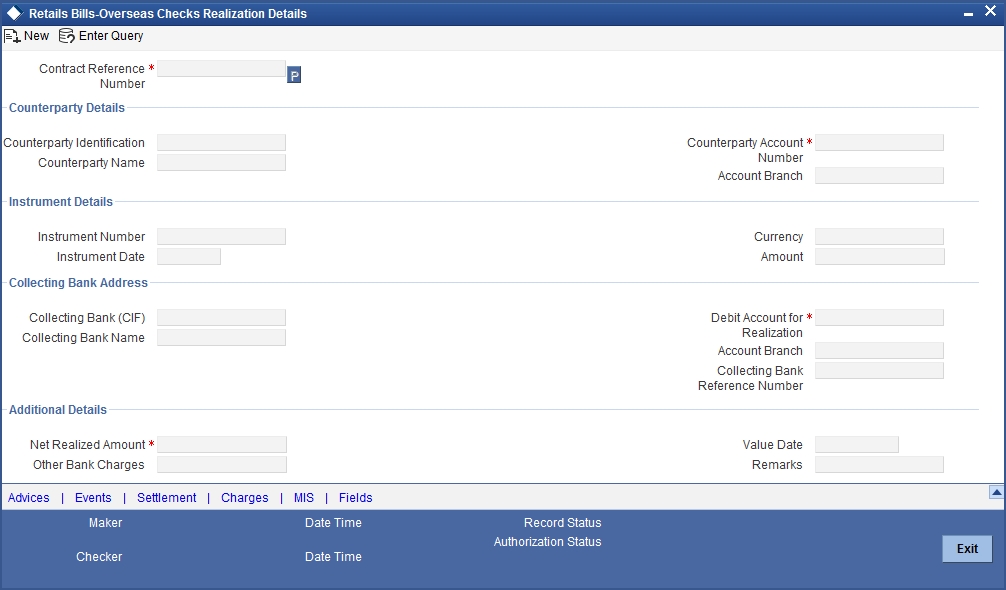Screen dimensions: 1006x590
Task: Click Account Branch field under Collecting Bank Address
Action: (879, 351)
